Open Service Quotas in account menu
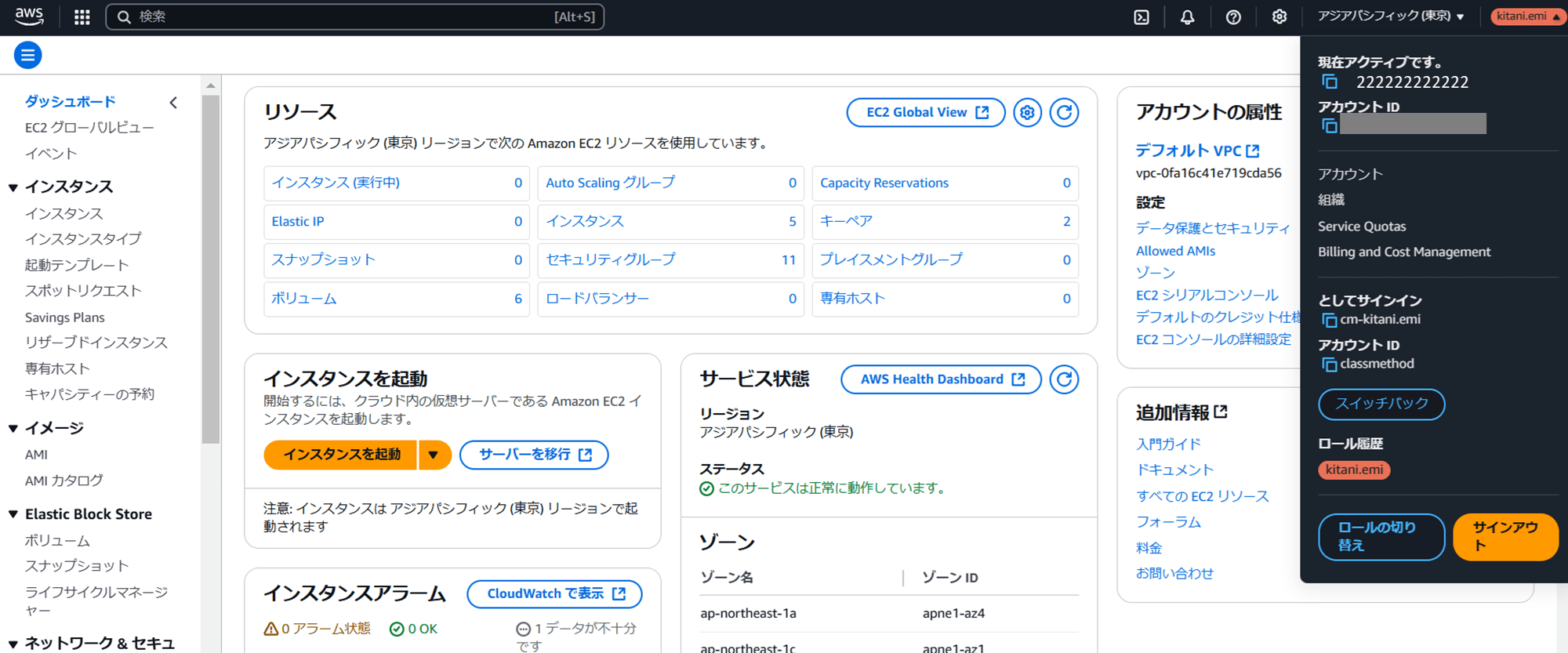Image resolution: width=1568 pixels, height=653 pixels. 1362,226
